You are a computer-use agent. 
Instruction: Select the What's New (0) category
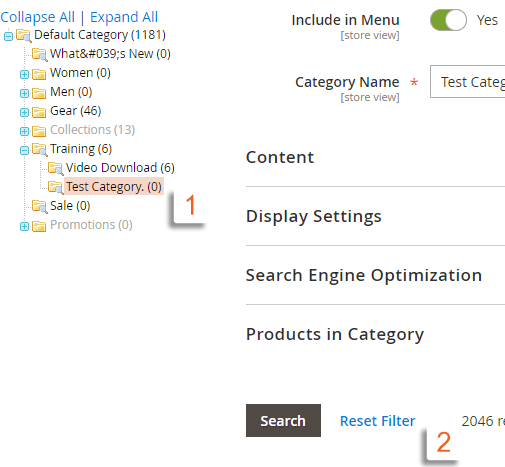coord(110,54)
